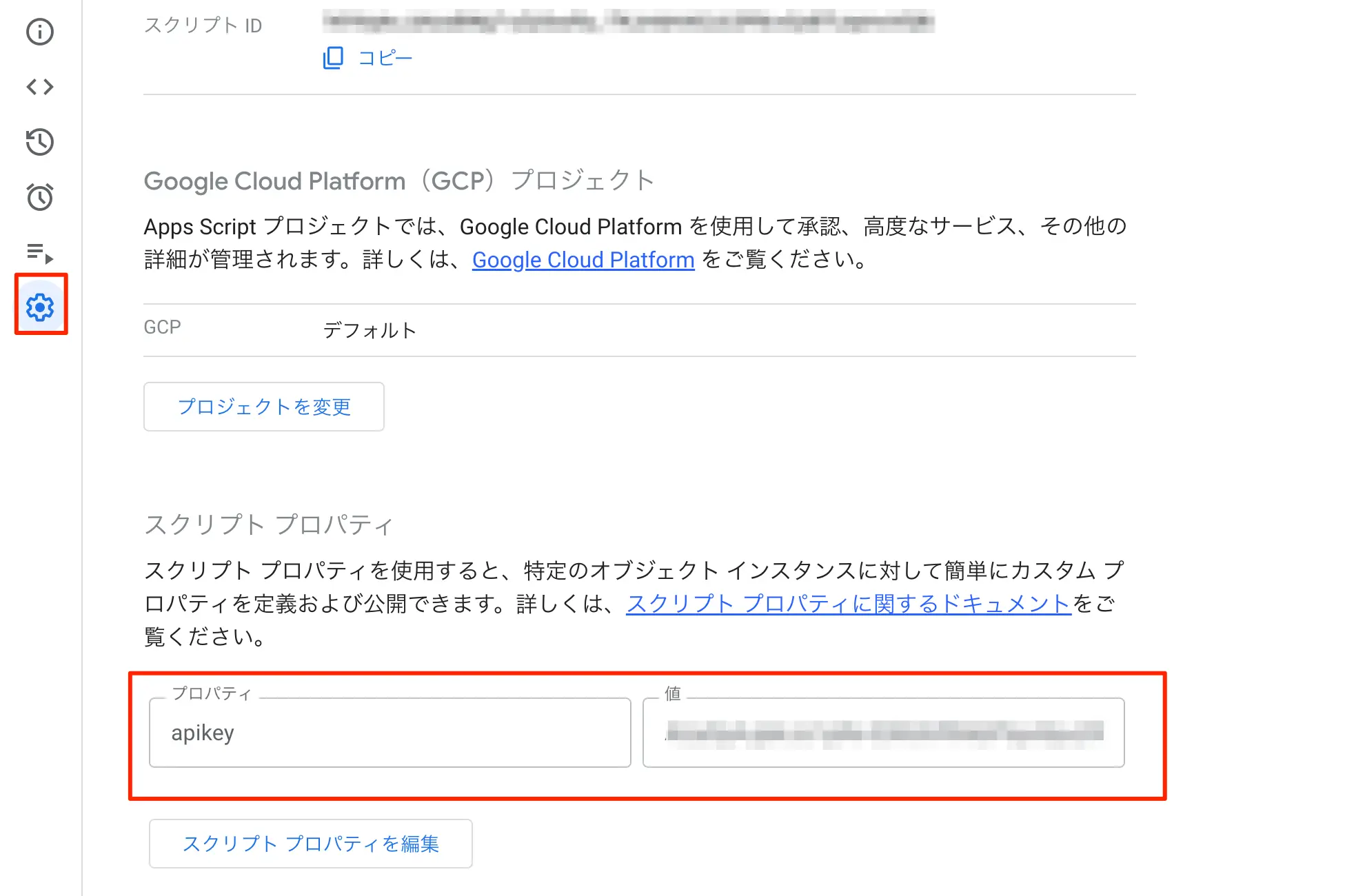The width and height of the screenshot is (1365, 896).
Task: Open the Executions list icon in sidebar
Action: point(40,253)
